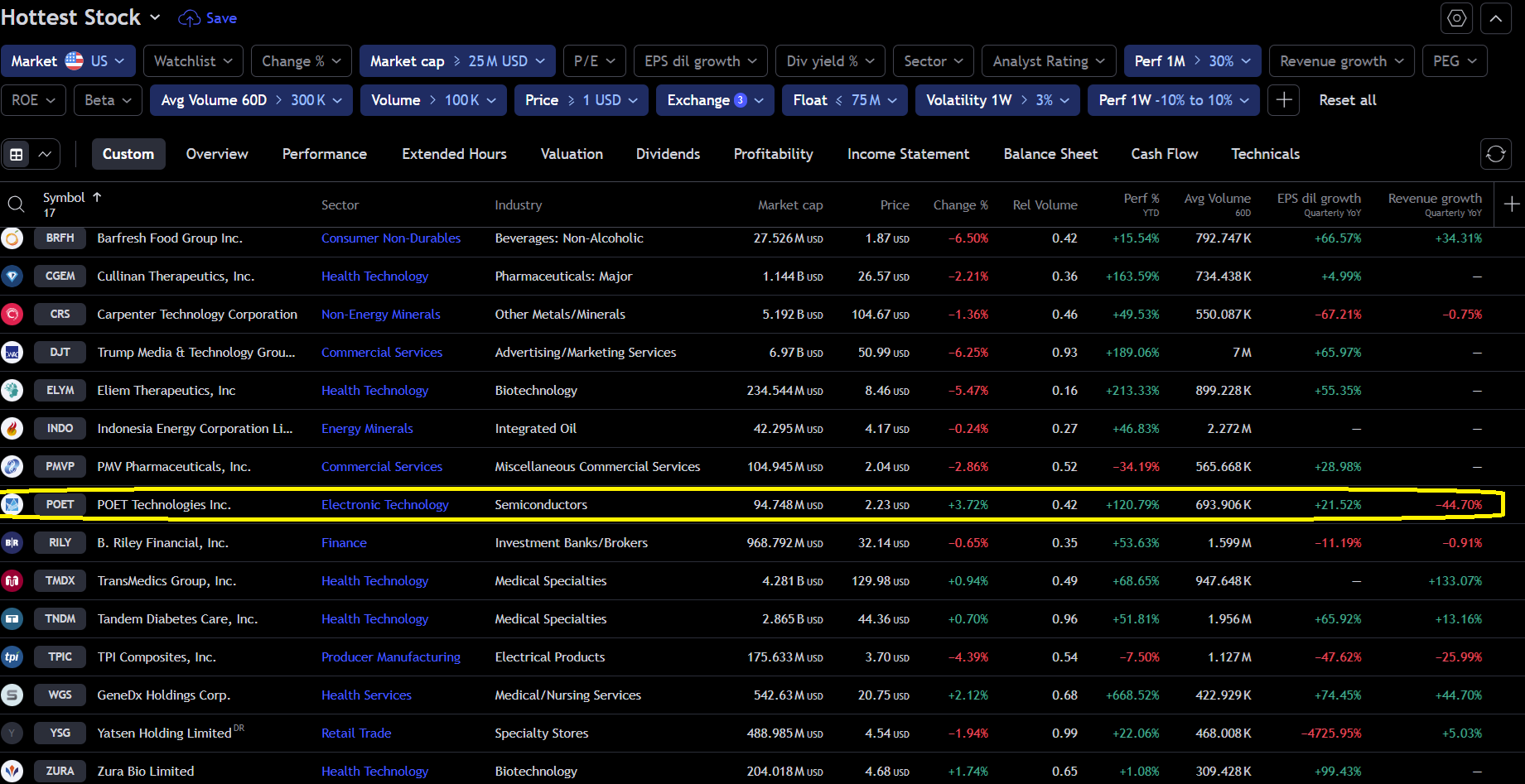Select the POET ticker symbol row

pos(60,505)
